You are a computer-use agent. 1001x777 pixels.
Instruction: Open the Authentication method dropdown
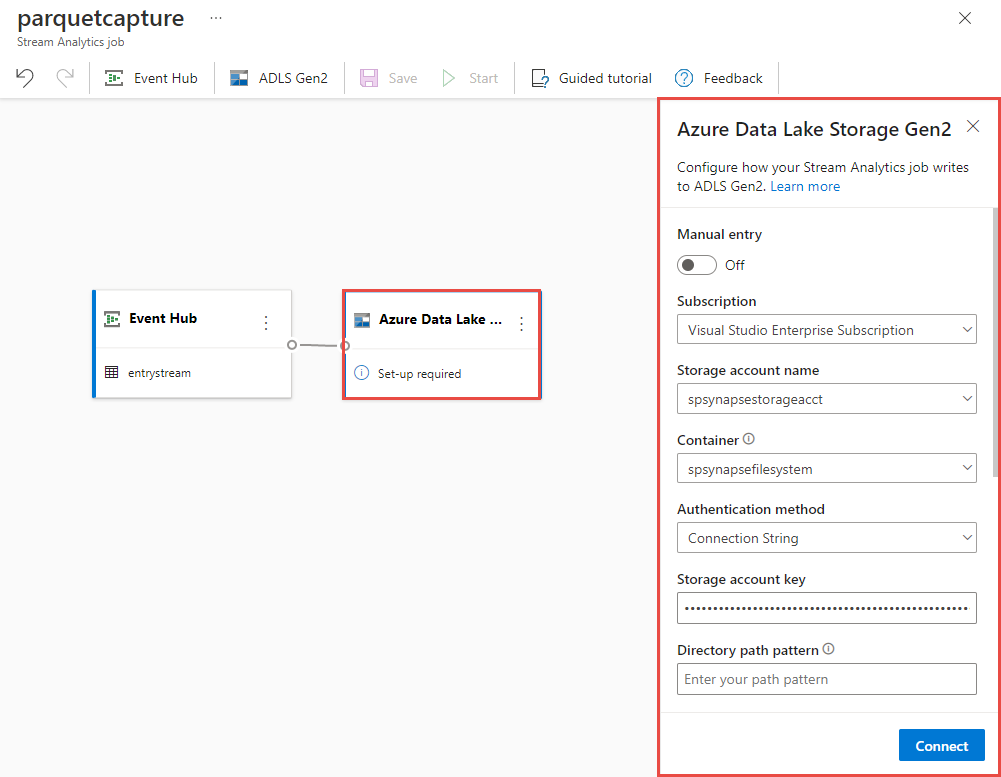827,538
